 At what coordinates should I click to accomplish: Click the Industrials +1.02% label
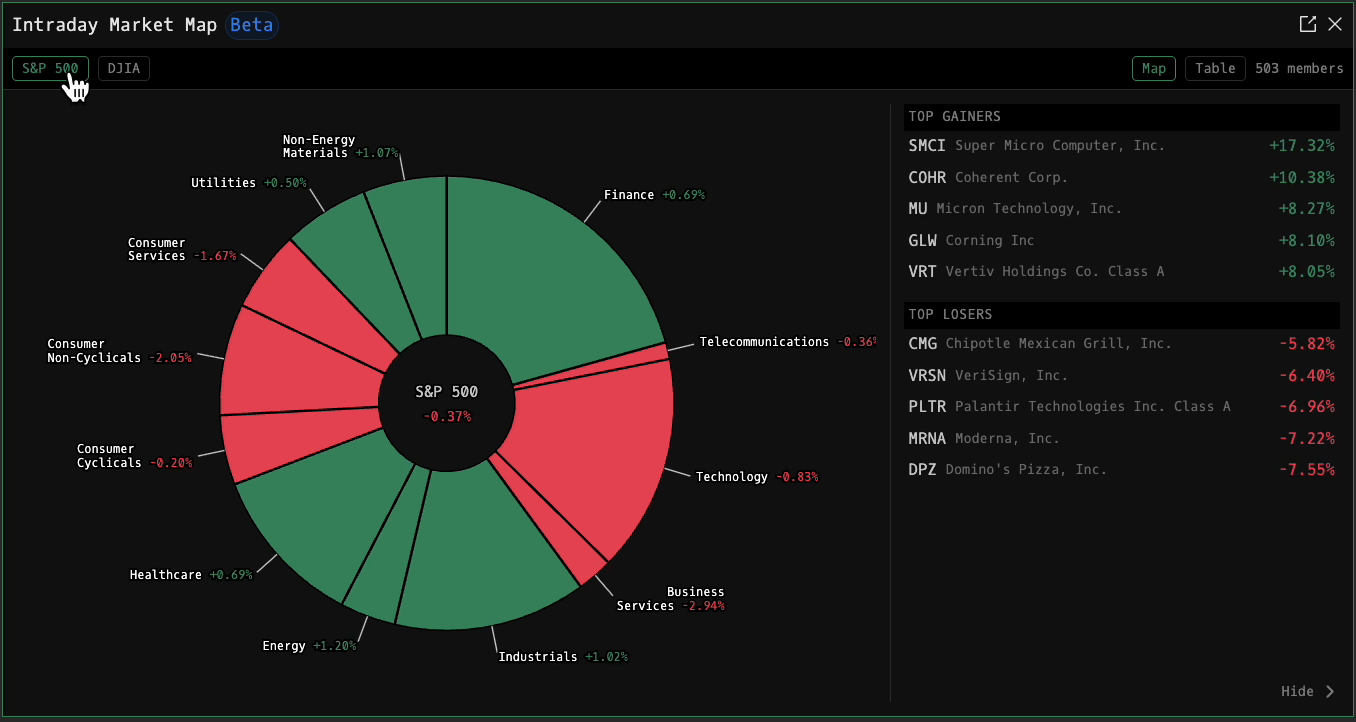tap(563, 657)
